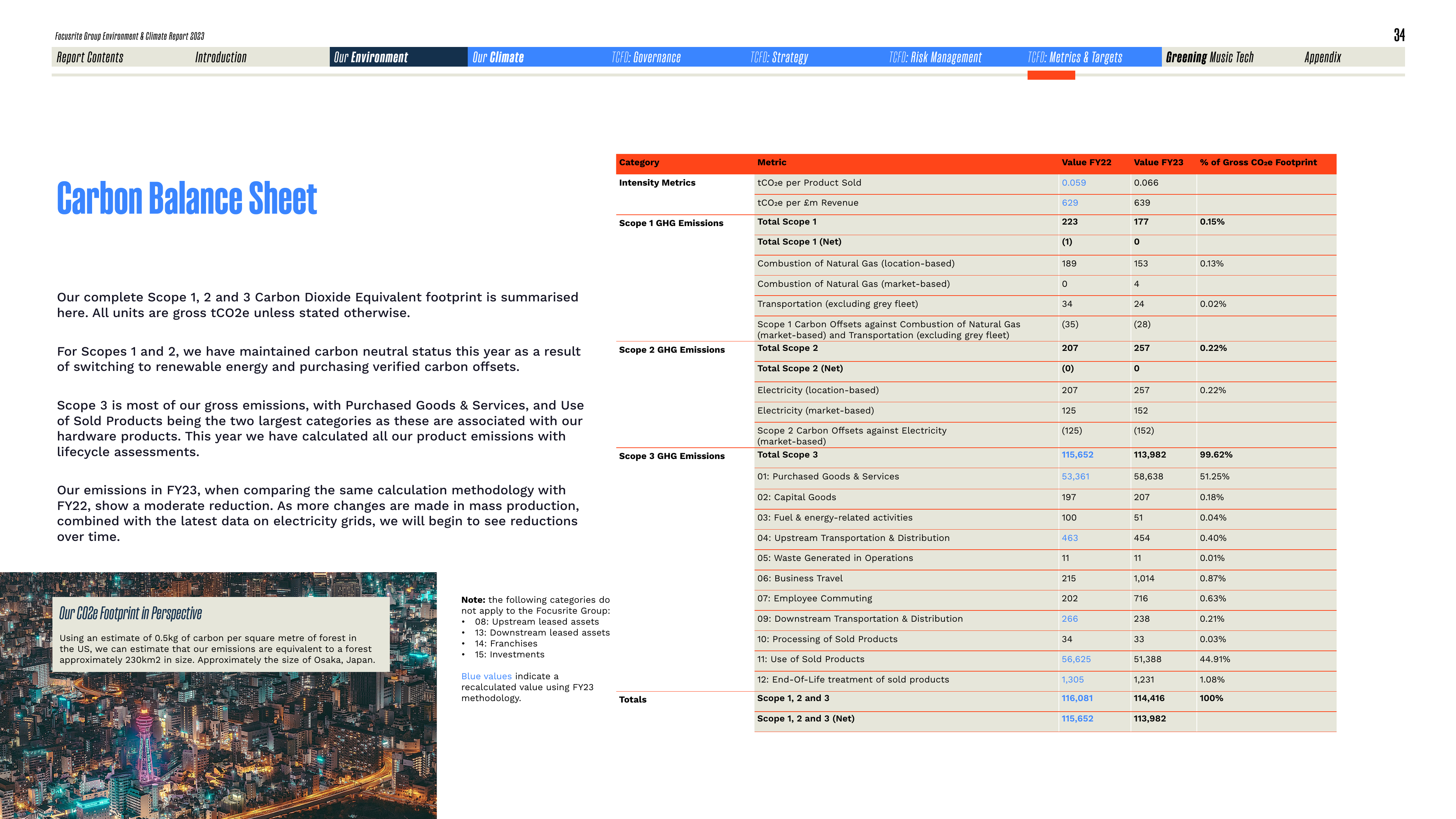Viewport: 1456px width, 819px height.
Task: Select the 'Our CO2e Footprint in Perspective' caption
Action: tap(131, 613)
